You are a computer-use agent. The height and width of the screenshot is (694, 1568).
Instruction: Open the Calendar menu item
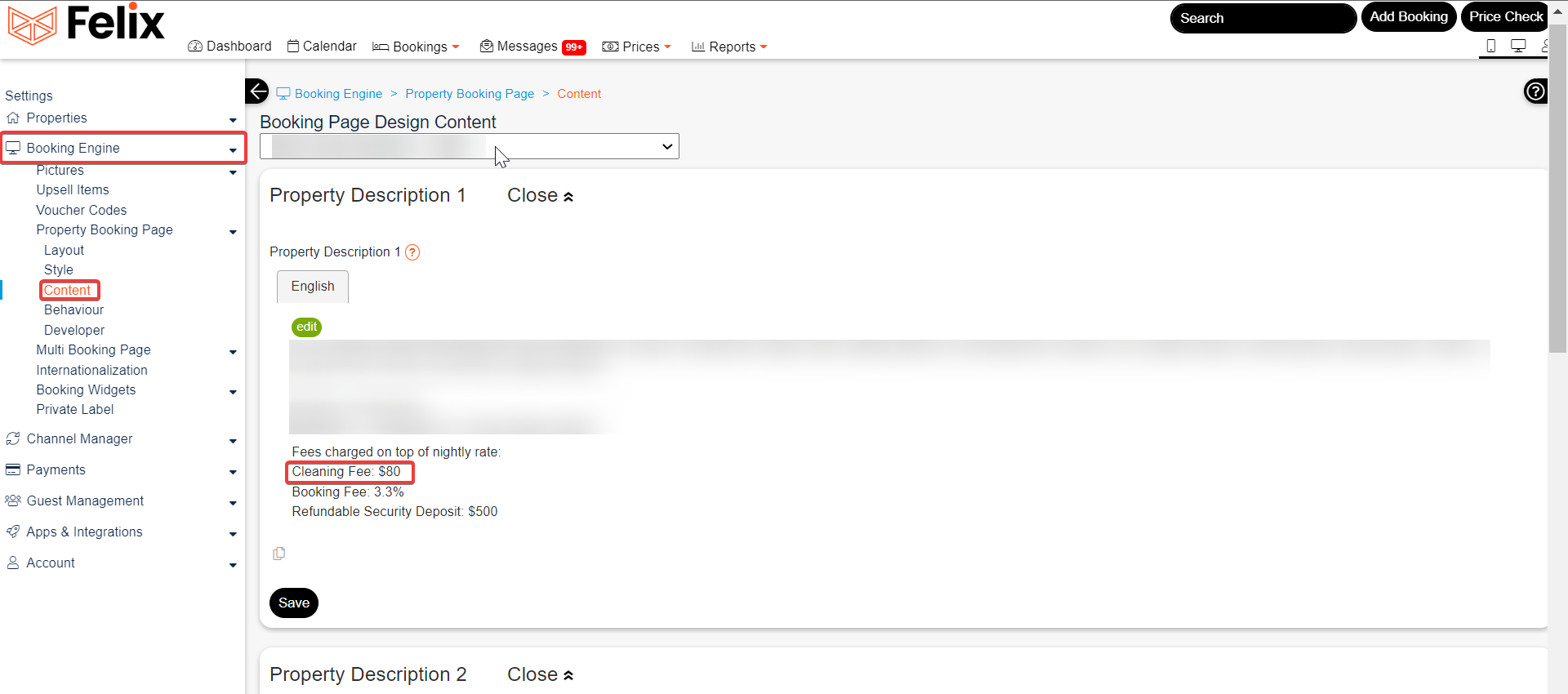(322, 47)
